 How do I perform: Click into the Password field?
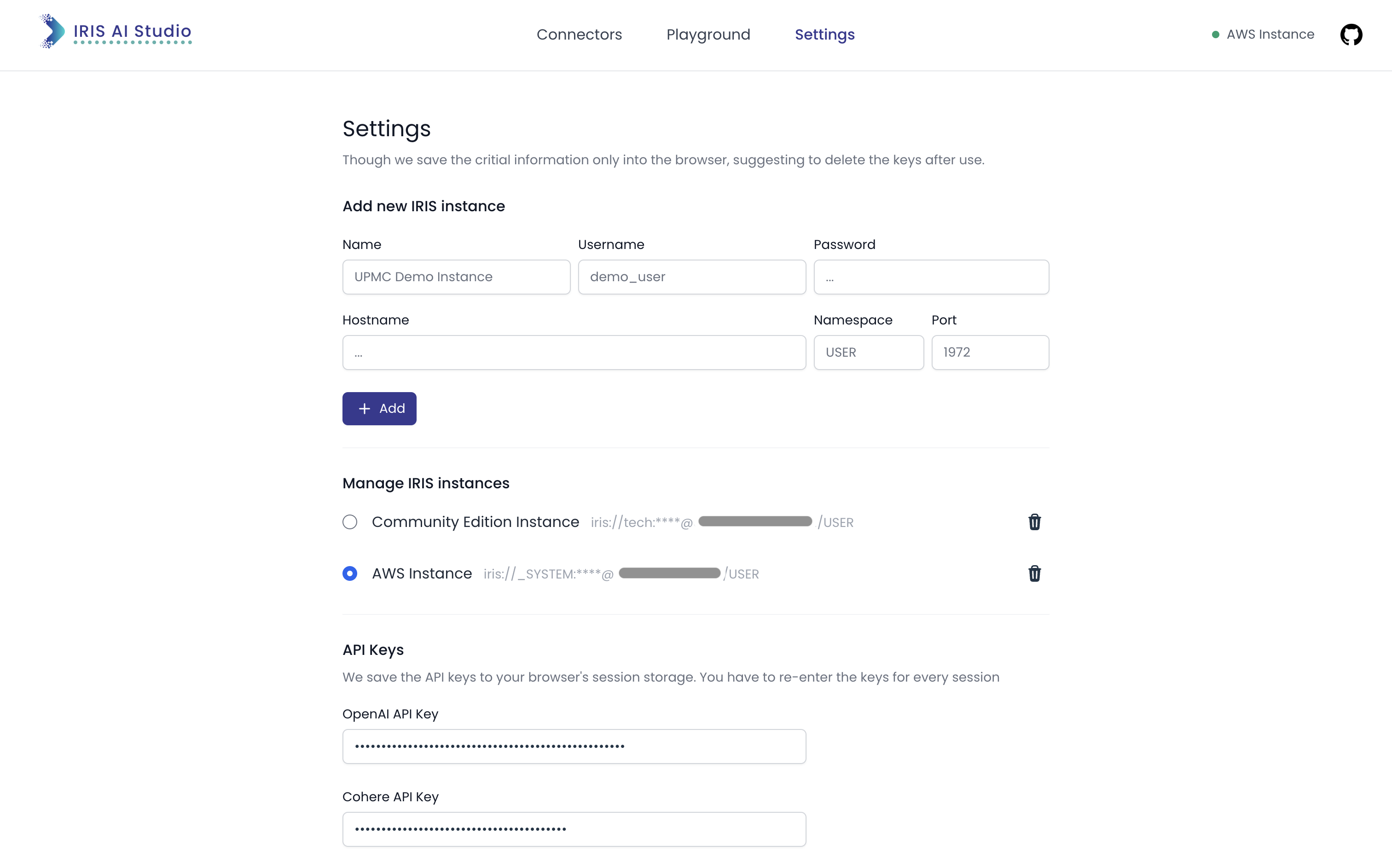(930, 277)
